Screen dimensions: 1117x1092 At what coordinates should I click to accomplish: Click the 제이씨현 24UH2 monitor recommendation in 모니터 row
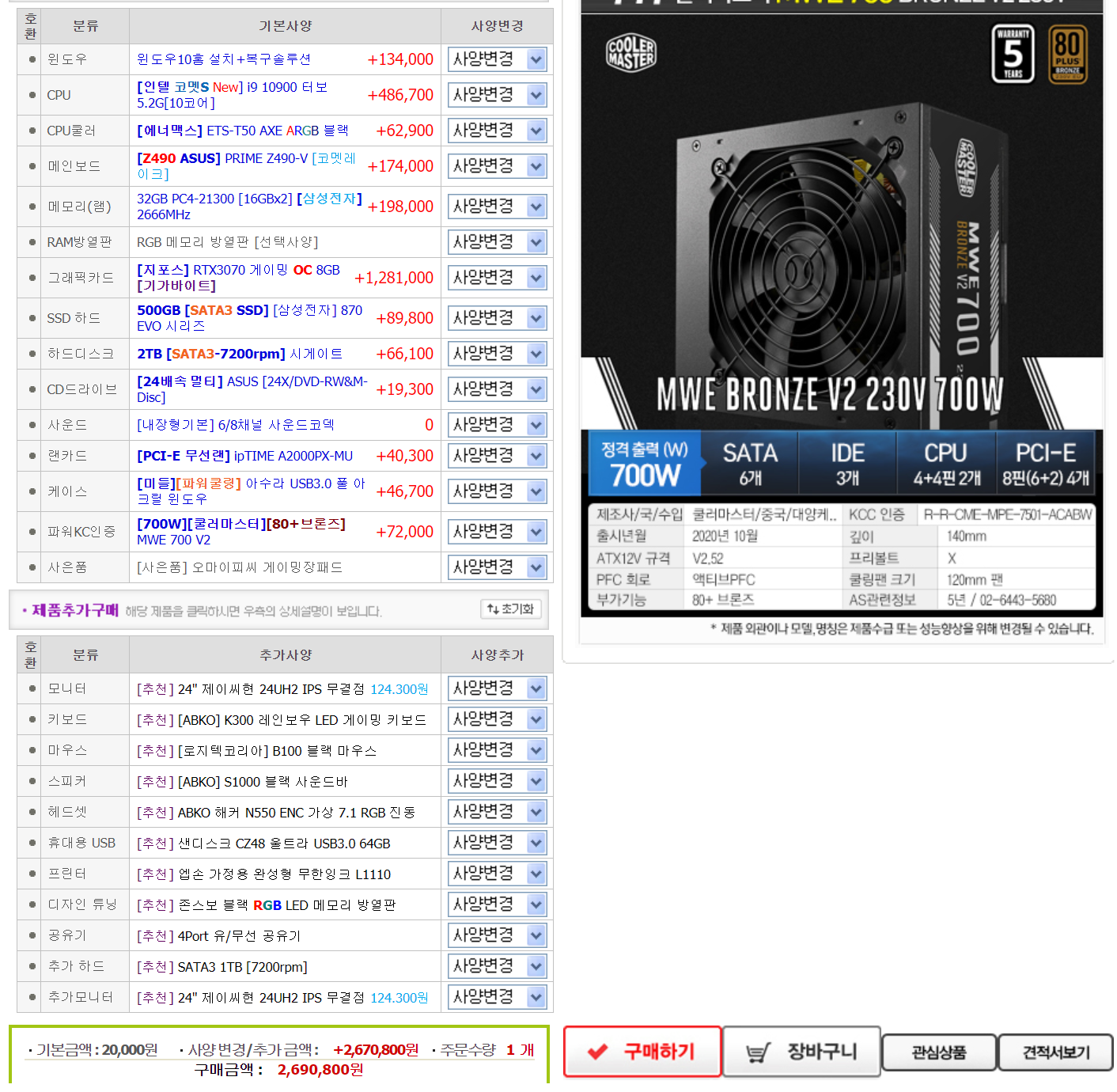click(282, 689)
